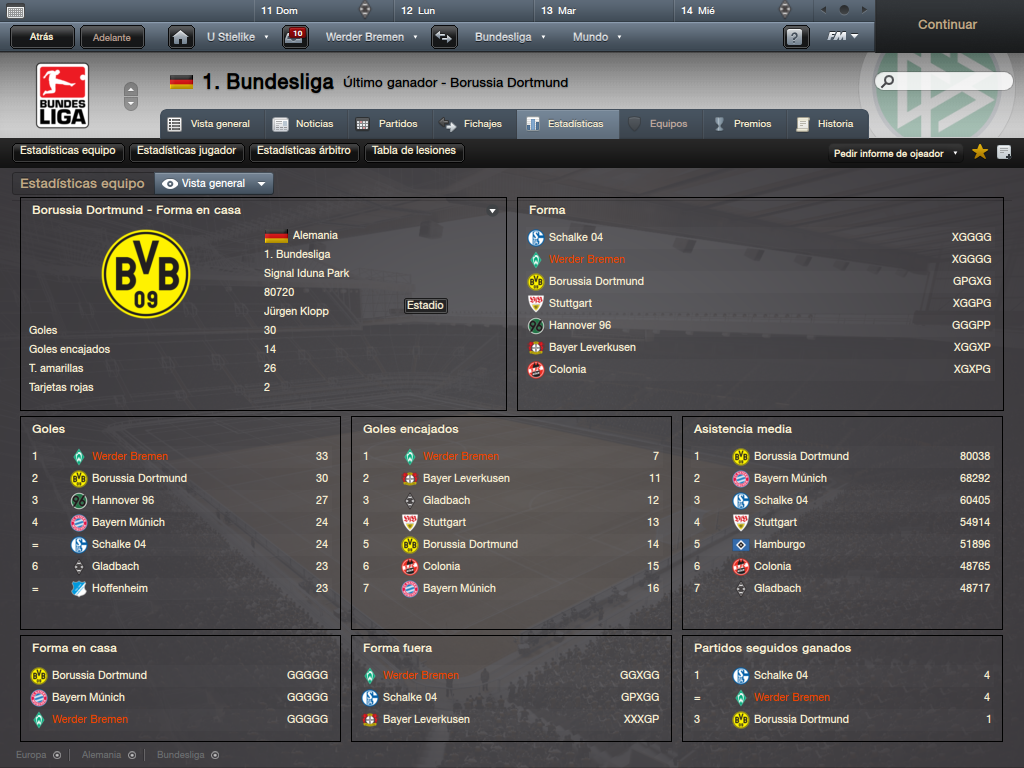Click the gold star bookmark icon
The height and width of the screenshot is (768, 1024).
980,152
